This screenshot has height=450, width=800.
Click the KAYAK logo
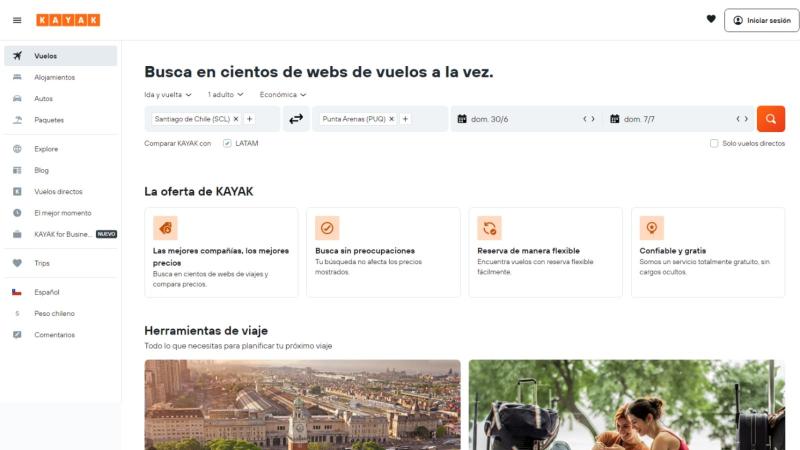point(68,20)
